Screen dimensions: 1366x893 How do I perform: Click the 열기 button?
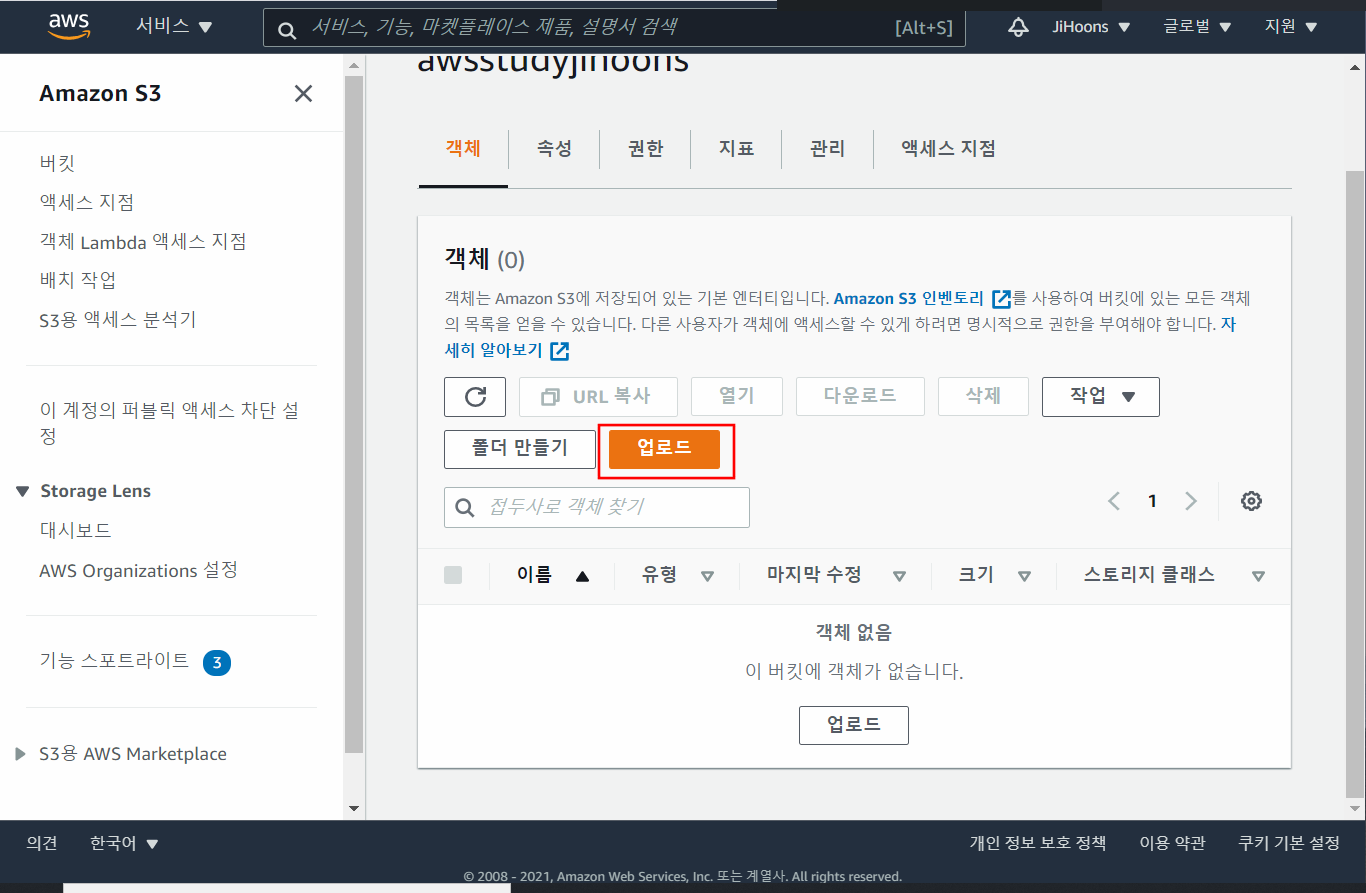pos(737,397)
